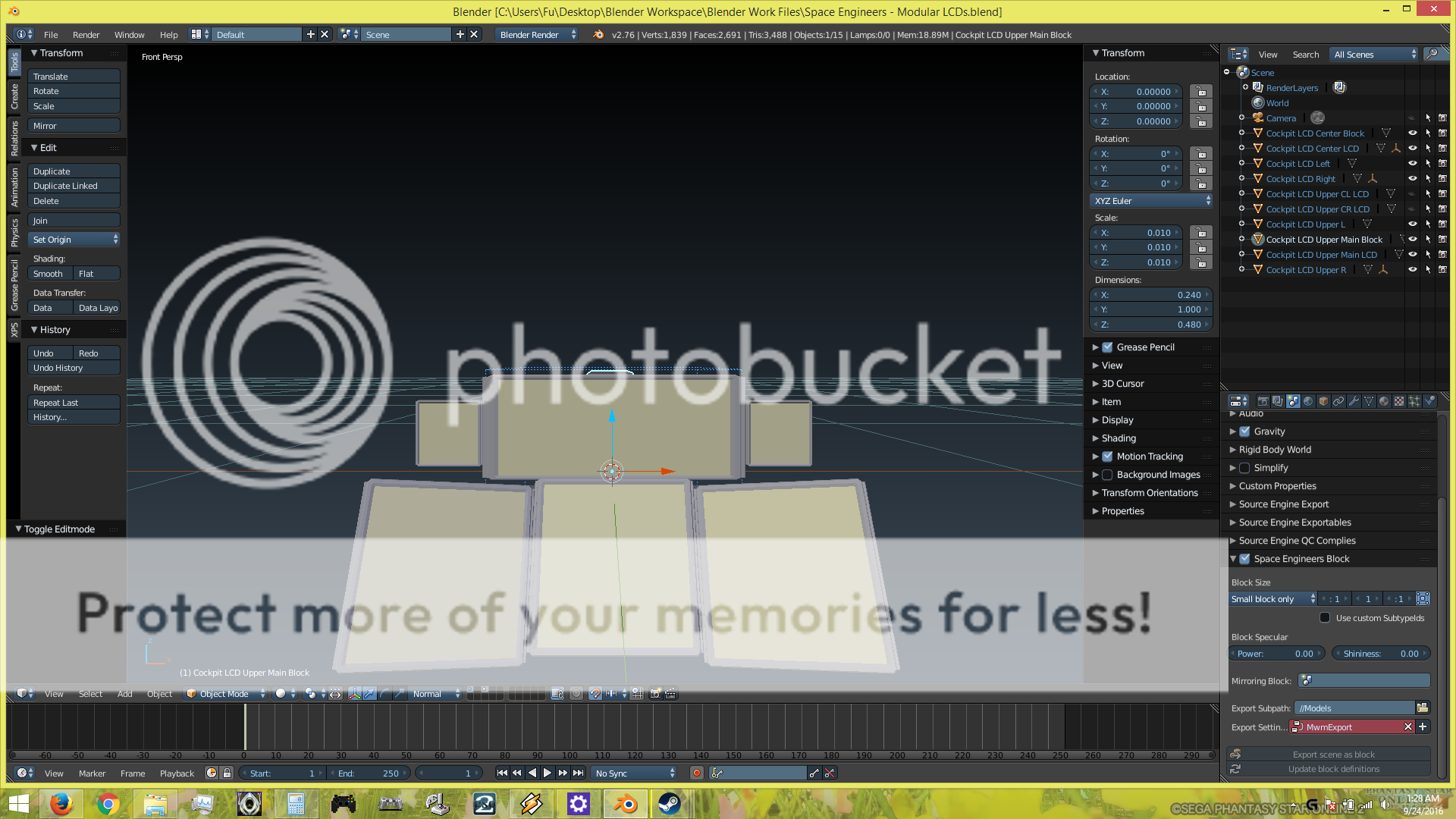
Task: Click the Scale X value field
Action: (x=1136, y=233)
